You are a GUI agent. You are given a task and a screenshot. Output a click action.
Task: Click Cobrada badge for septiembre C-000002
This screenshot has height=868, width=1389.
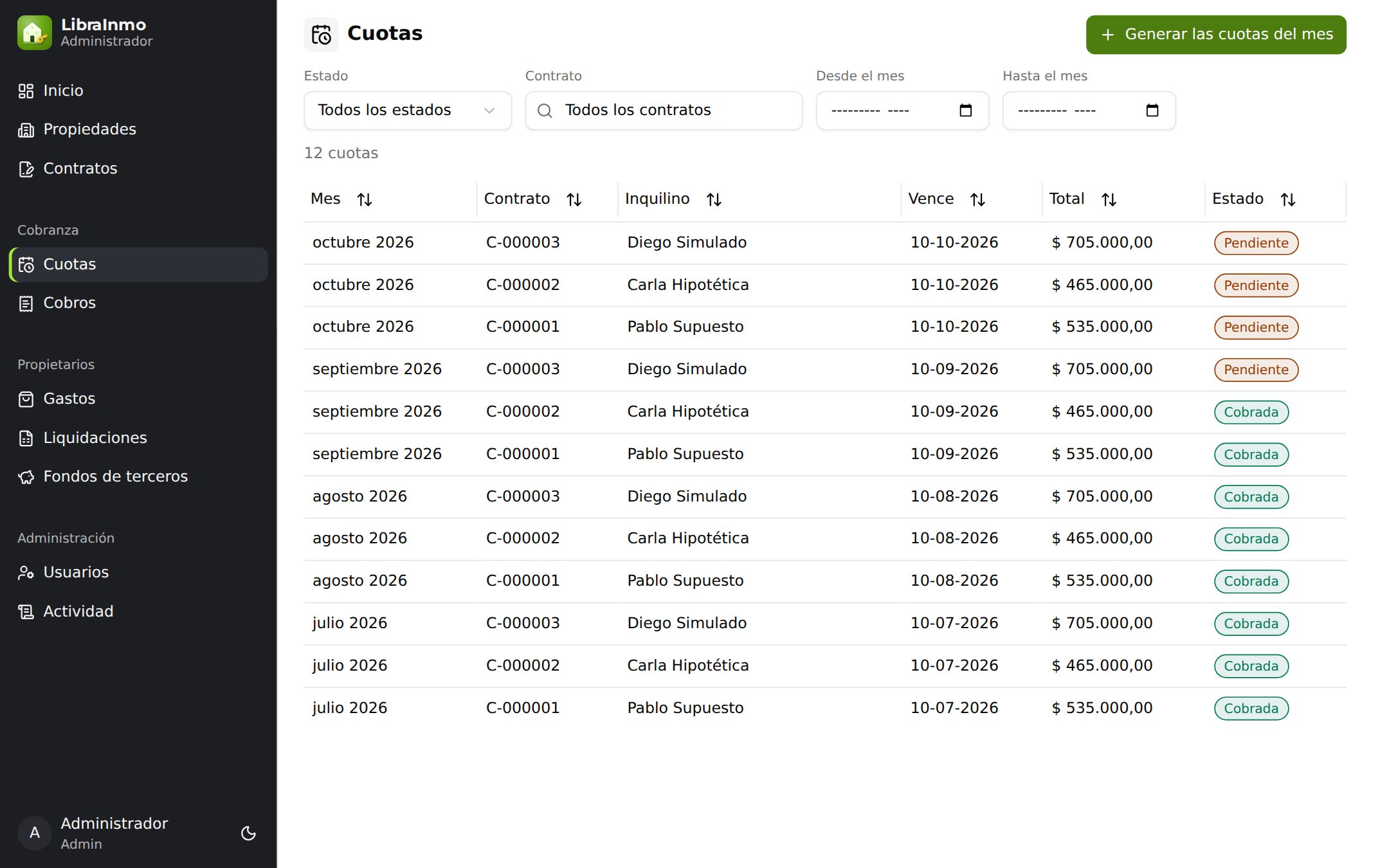(1251, 412)
